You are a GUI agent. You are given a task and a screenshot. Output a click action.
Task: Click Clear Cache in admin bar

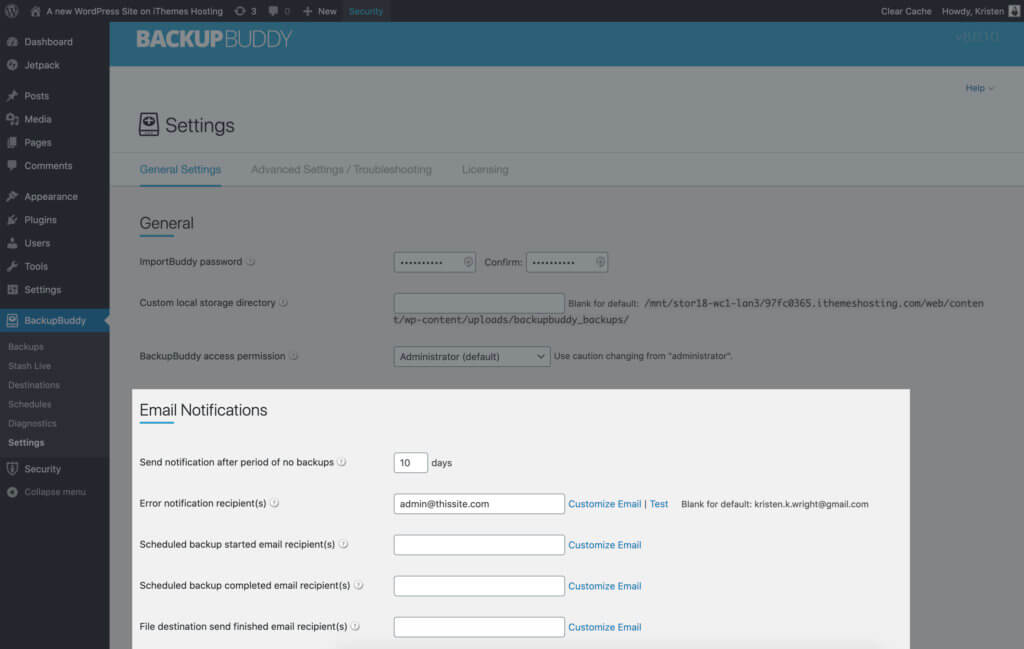point(906,11)
